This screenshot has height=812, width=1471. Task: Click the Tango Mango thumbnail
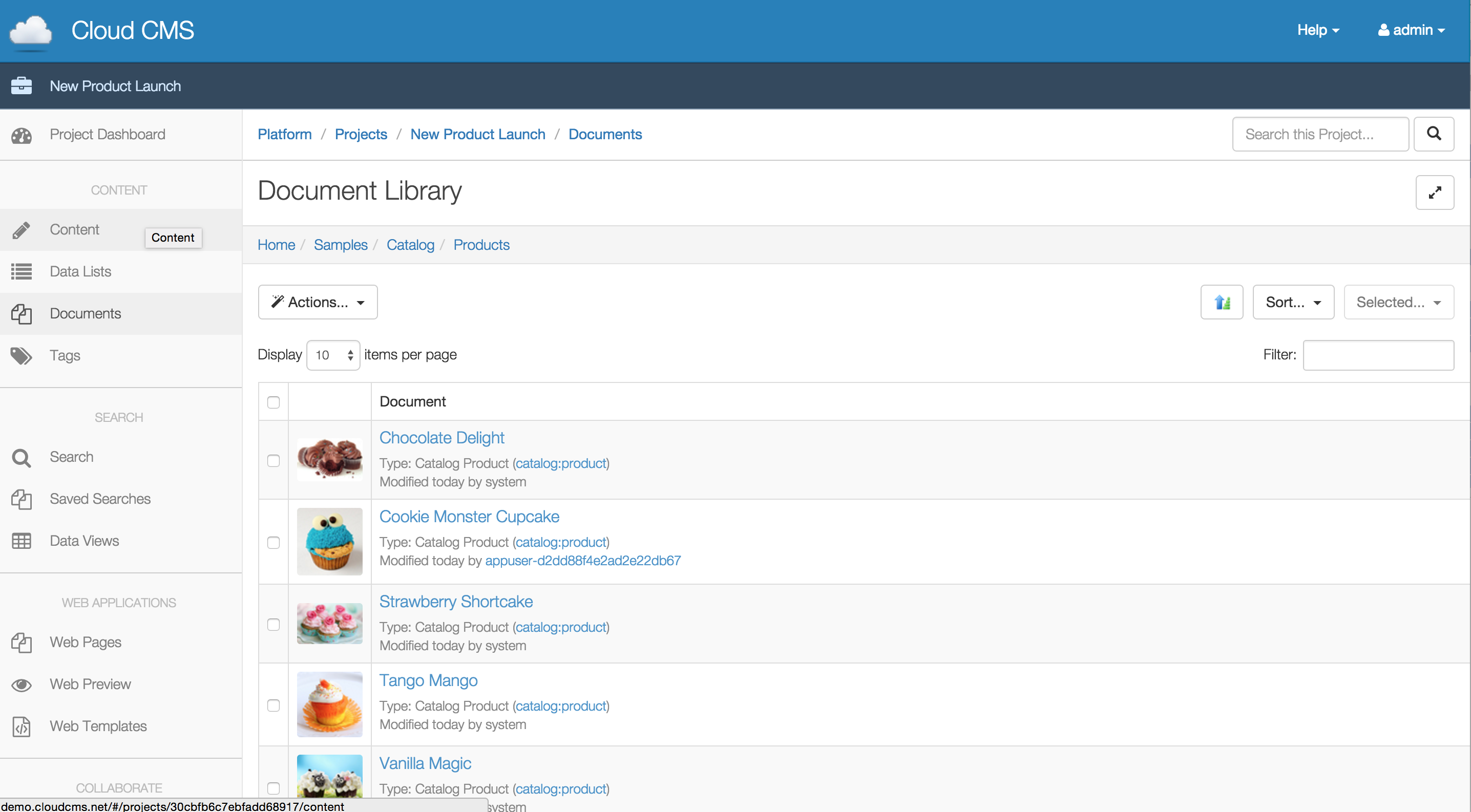tap(329, 704)
